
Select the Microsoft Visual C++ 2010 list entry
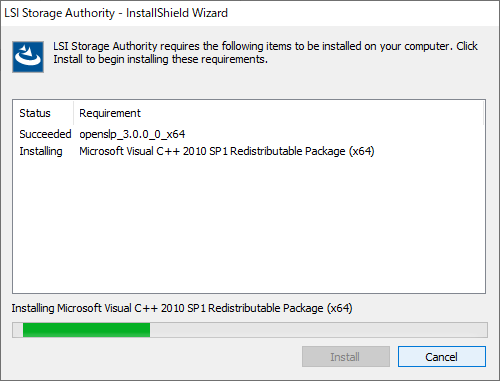227,151
